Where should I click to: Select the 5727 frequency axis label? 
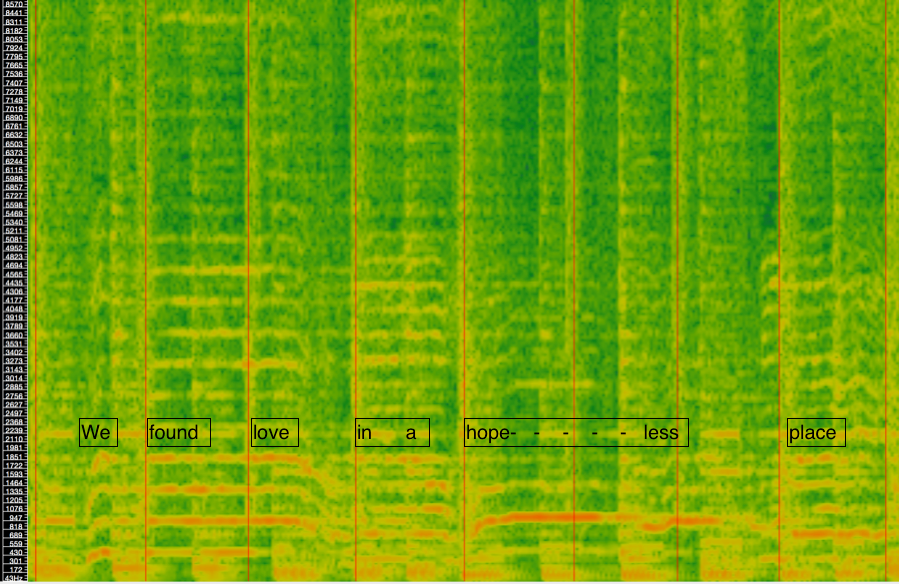click(x=14, y=196)
